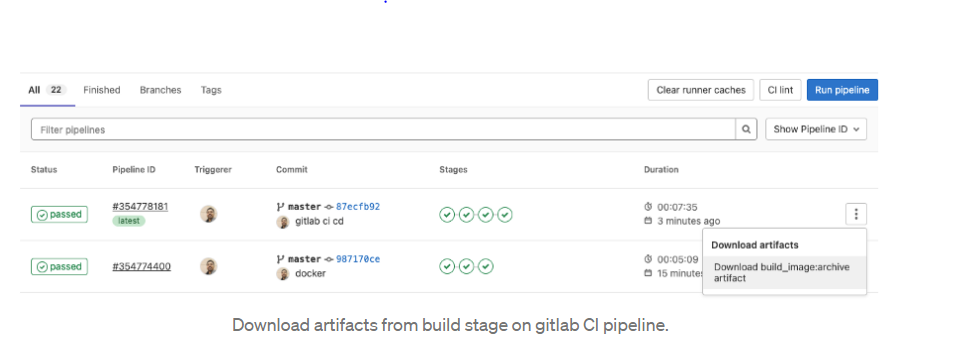This screenshot has height=360, width=962.
Task: Open the three-dot actions menu for latest pipeline
Action: click(856, 214)
